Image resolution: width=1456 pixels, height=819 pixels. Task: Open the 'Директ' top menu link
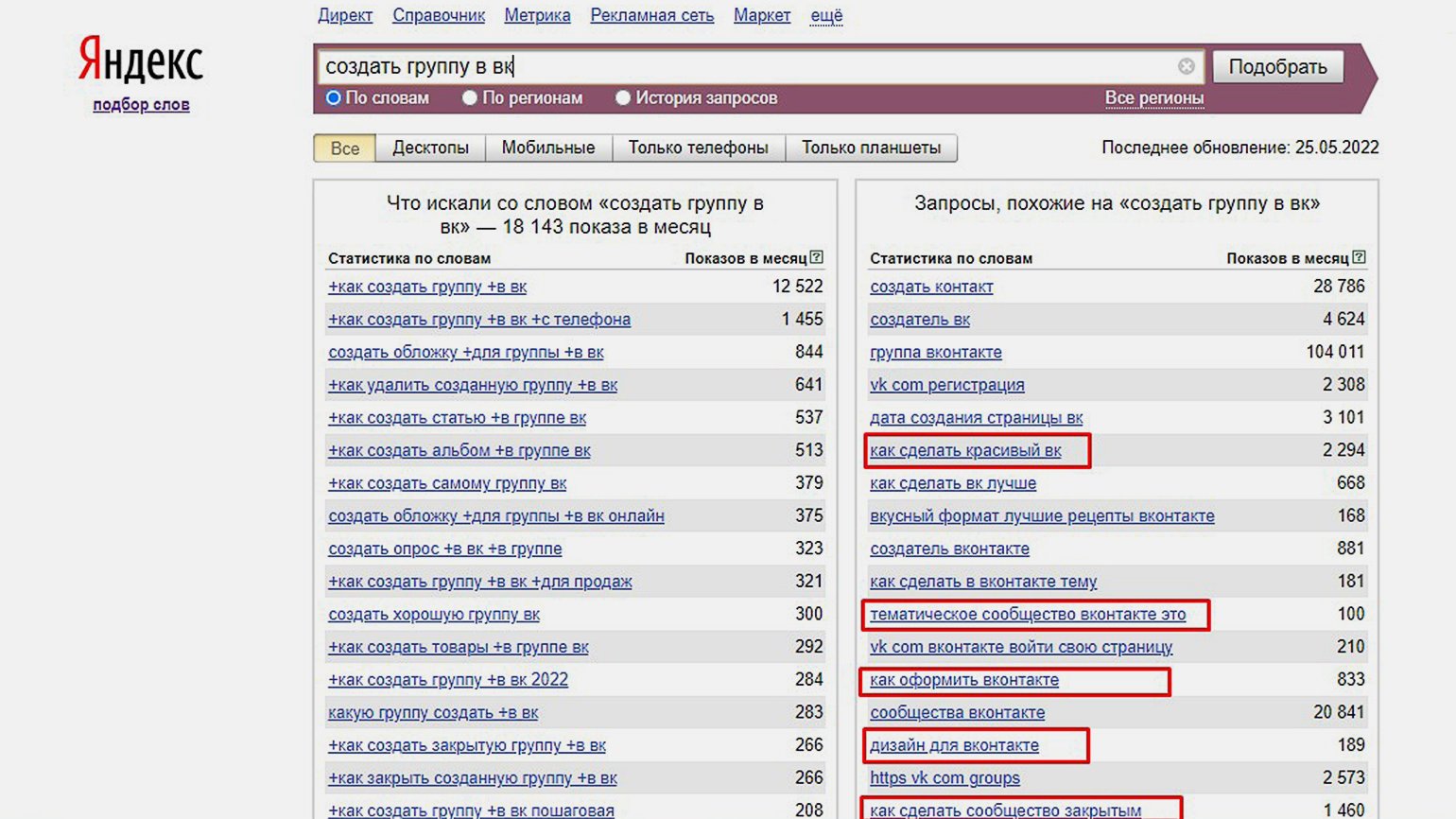(x=345, y=15)
